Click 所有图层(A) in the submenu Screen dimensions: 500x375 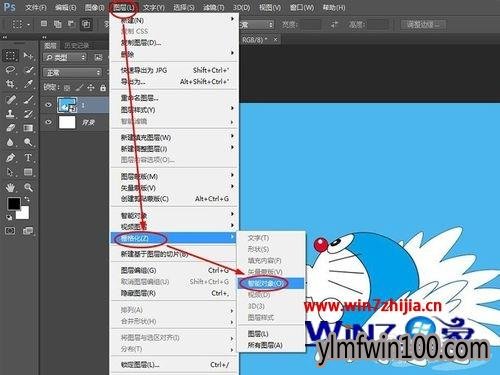(x=265, y=345)
